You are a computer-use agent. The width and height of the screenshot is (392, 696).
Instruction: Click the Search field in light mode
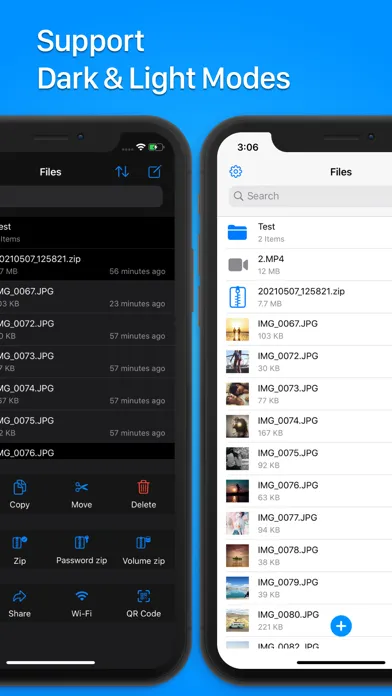coord(310,196)
